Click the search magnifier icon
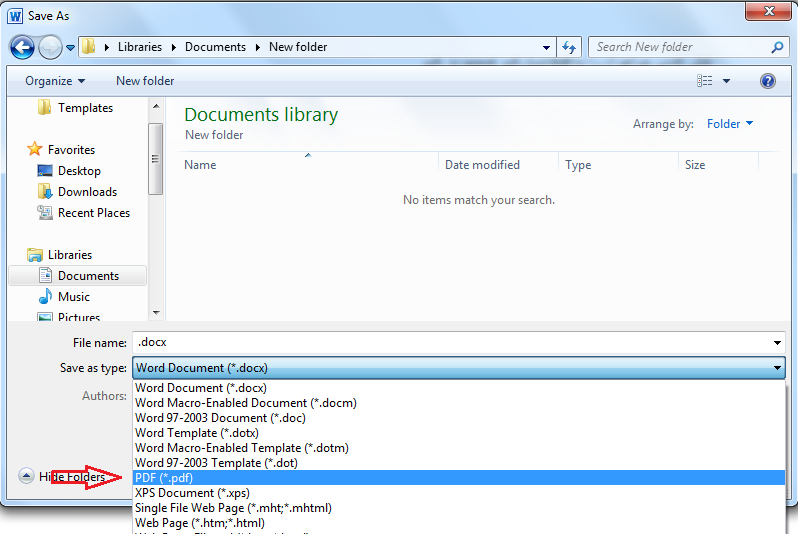 (x=777, y=47)
